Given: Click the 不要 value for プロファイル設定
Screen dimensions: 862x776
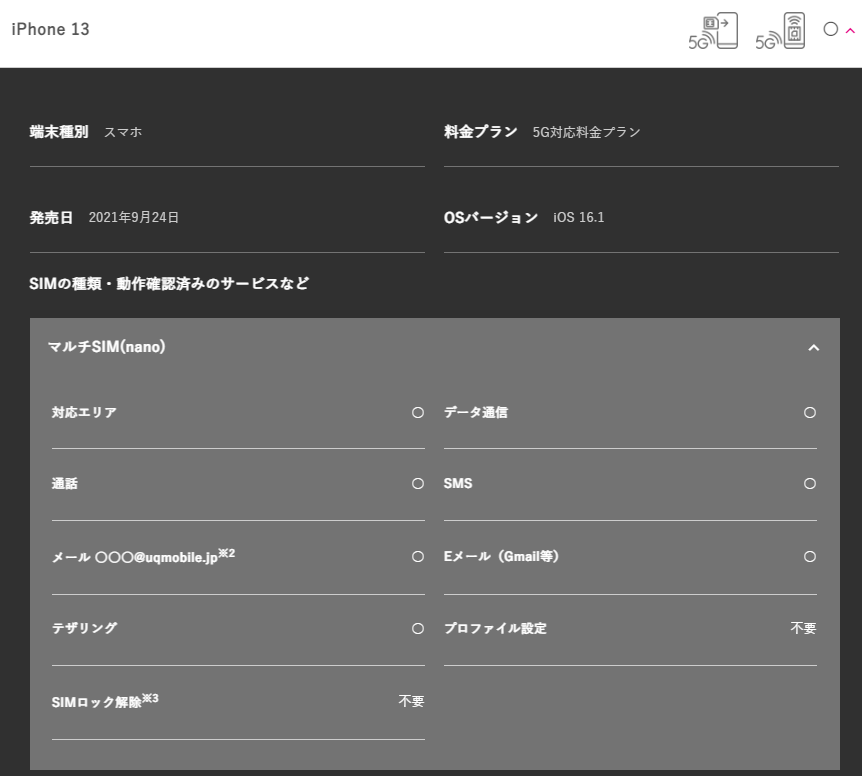Looking at the screenshot, I should 803,628.
